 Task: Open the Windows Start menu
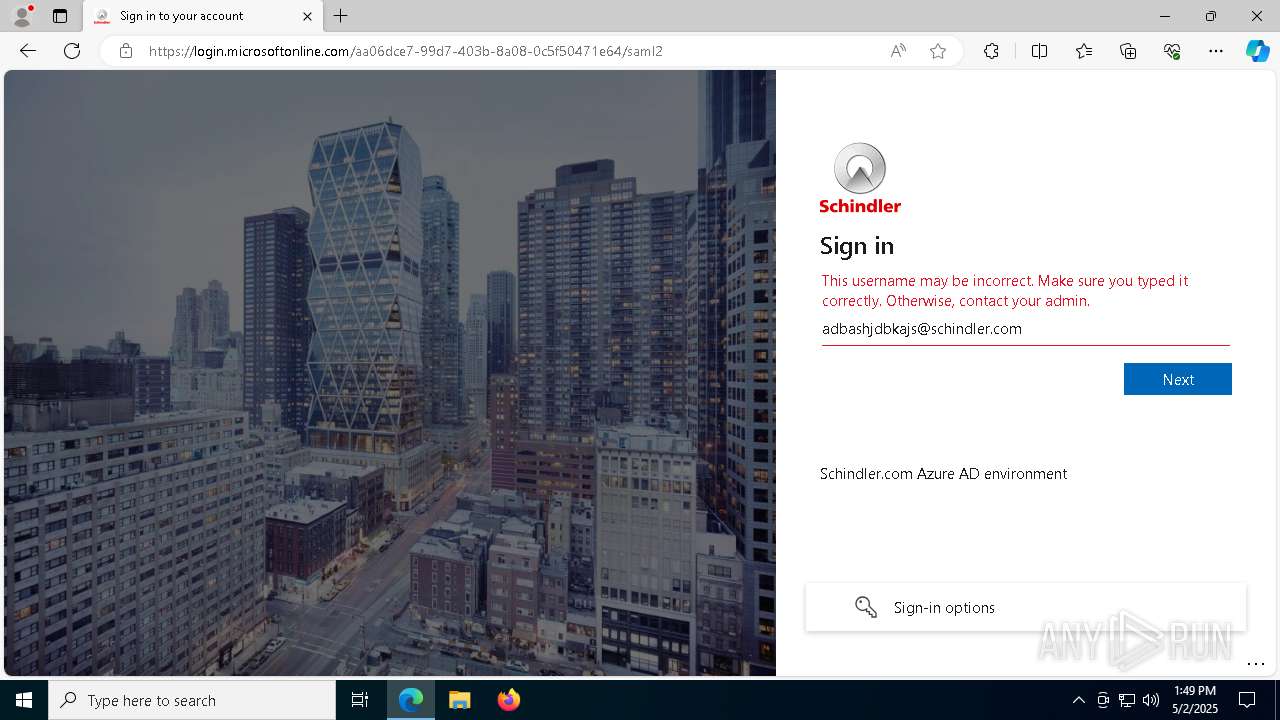pyautogui.click(x=24, y=700)
